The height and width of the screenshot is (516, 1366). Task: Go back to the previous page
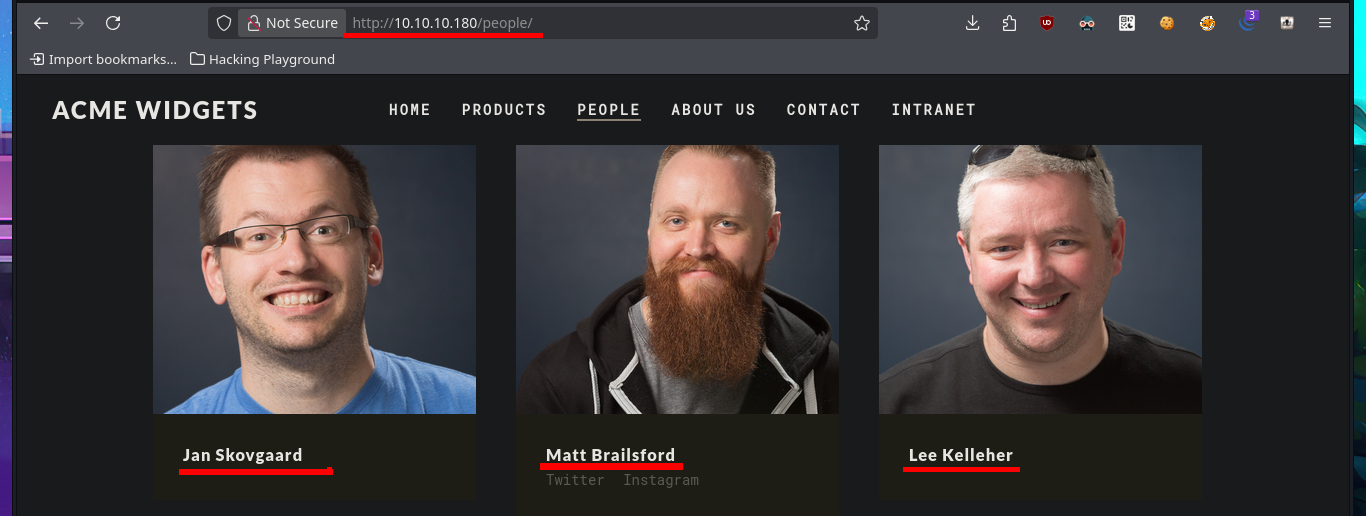41,23
